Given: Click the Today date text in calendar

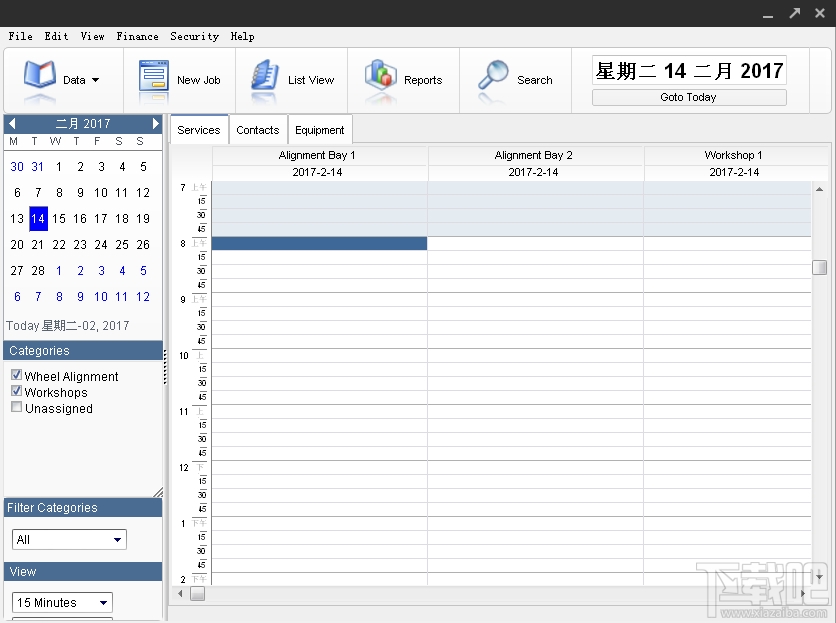Looking at the screenshot, I should click(68, 325).
